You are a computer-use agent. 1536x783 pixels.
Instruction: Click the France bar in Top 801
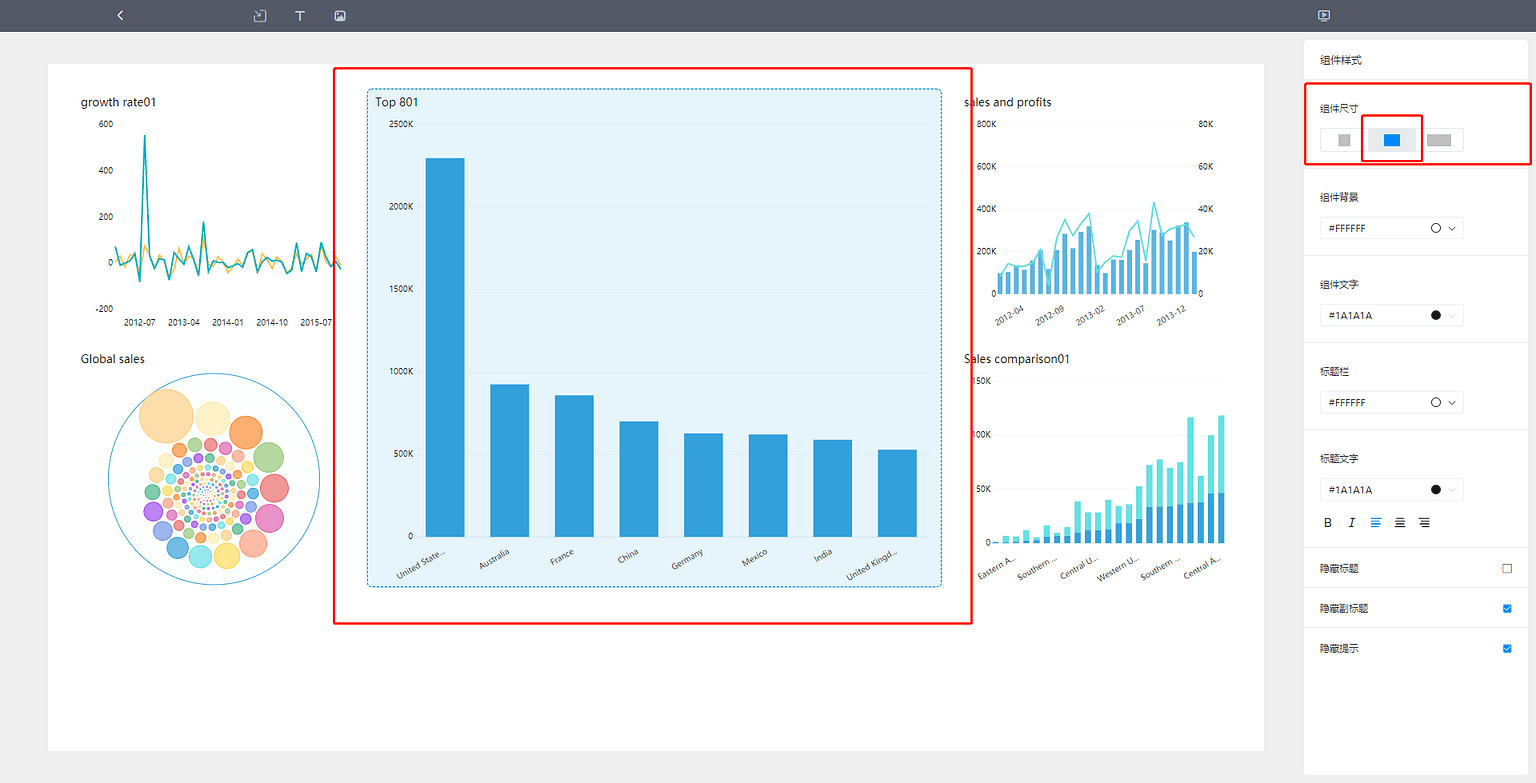click(x=574, y=466)
